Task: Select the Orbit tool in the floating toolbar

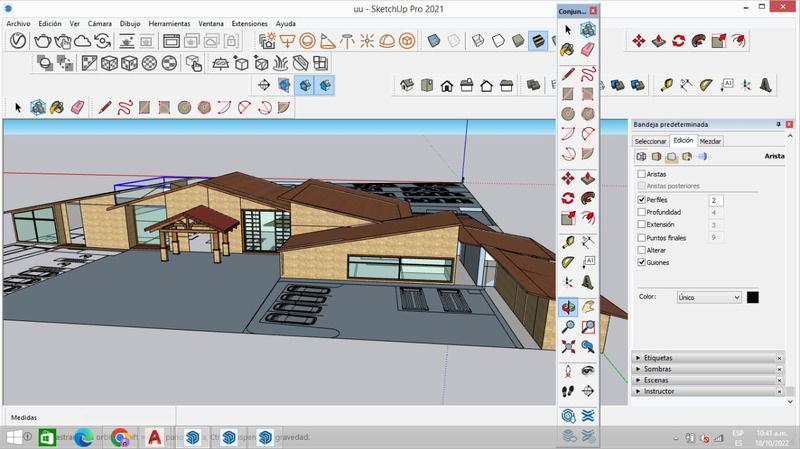Action: [x=568, y=307]
